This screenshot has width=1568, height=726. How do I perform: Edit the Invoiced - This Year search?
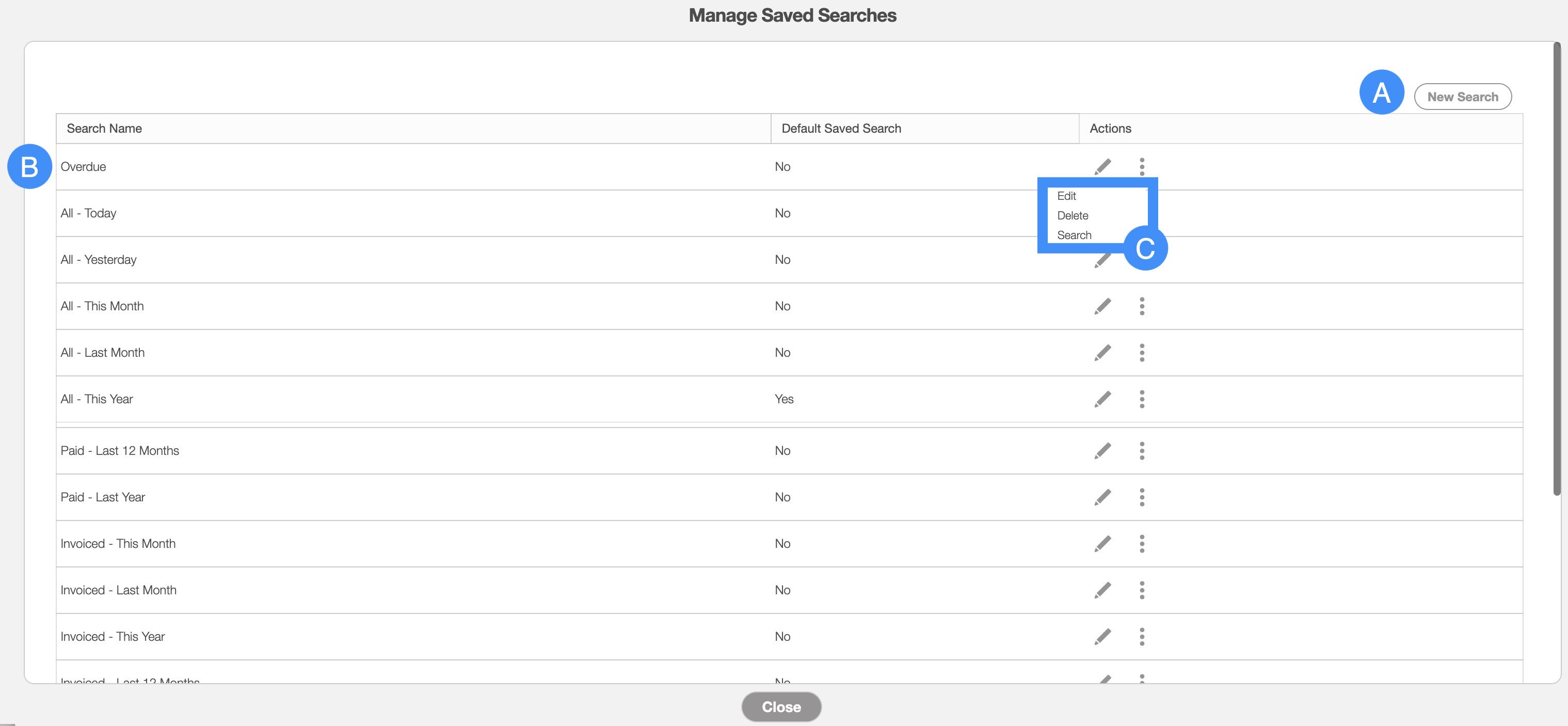[x=1102, y=637]
